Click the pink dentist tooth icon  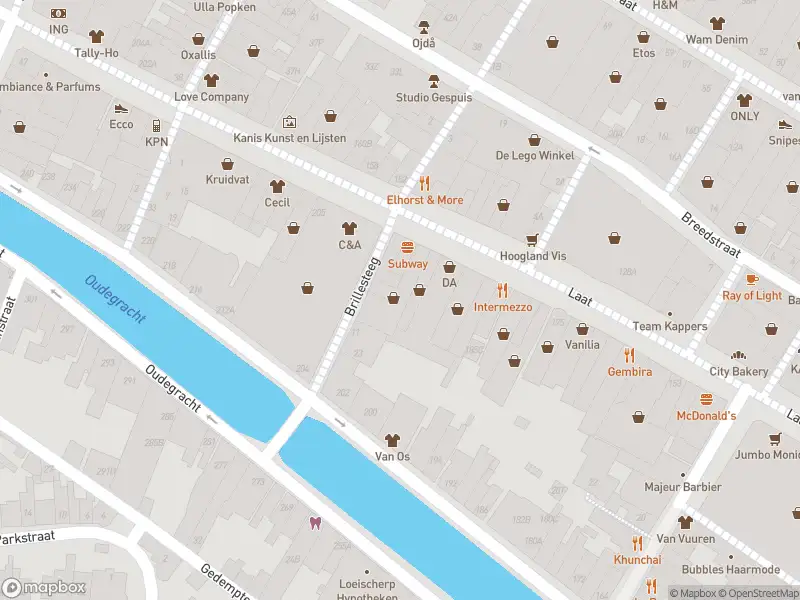(315, 522)
